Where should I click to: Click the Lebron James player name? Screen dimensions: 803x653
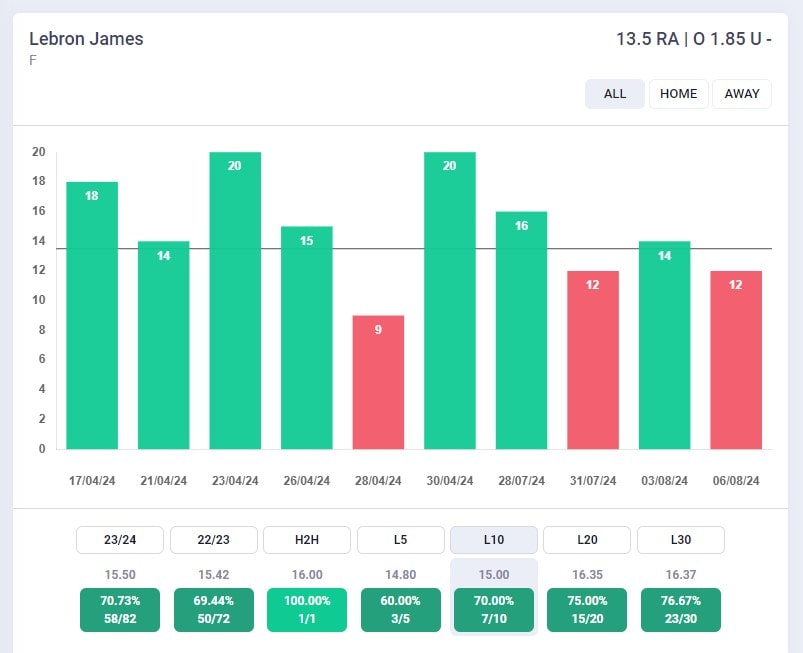click(86, 39)
